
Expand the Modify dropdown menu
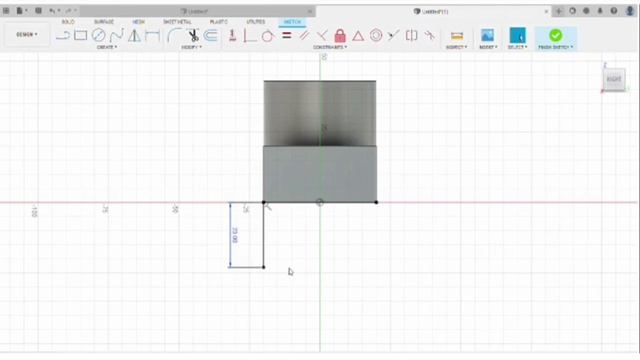[x=191, y=47]
